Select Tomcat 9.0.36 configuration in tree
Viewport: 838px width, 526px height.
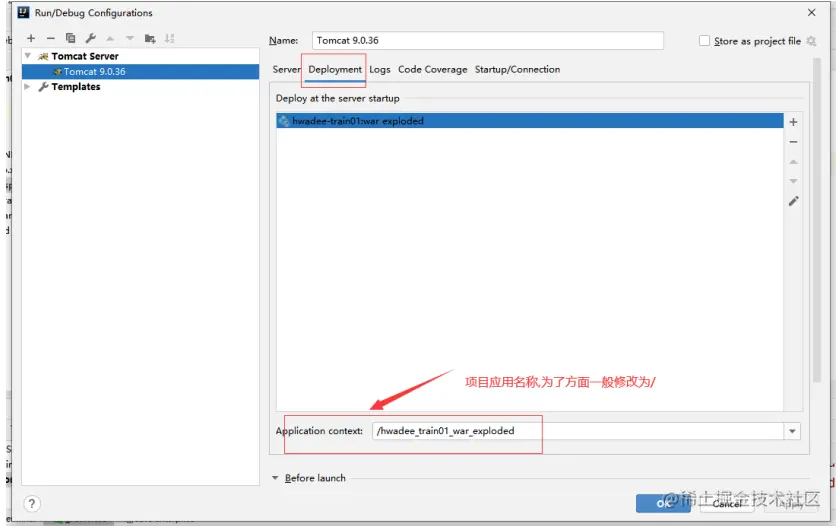(x=141, y=72)
